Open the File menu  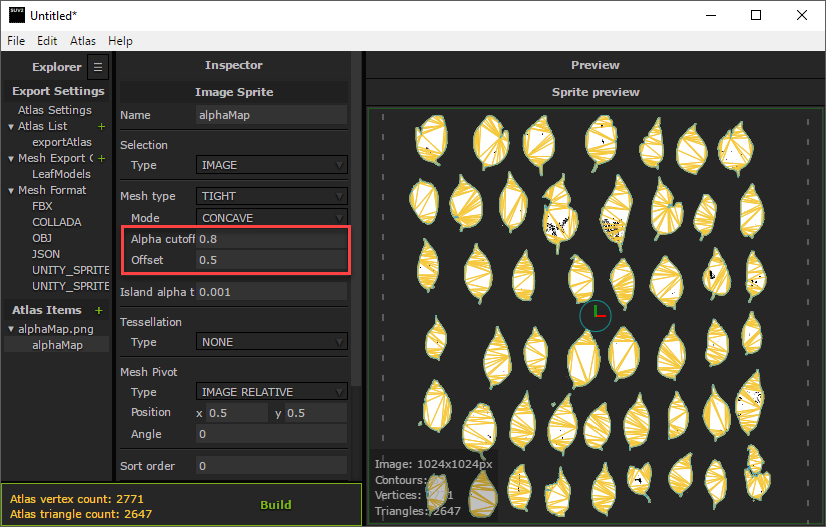pyautogui.click(x=17, y=41)
